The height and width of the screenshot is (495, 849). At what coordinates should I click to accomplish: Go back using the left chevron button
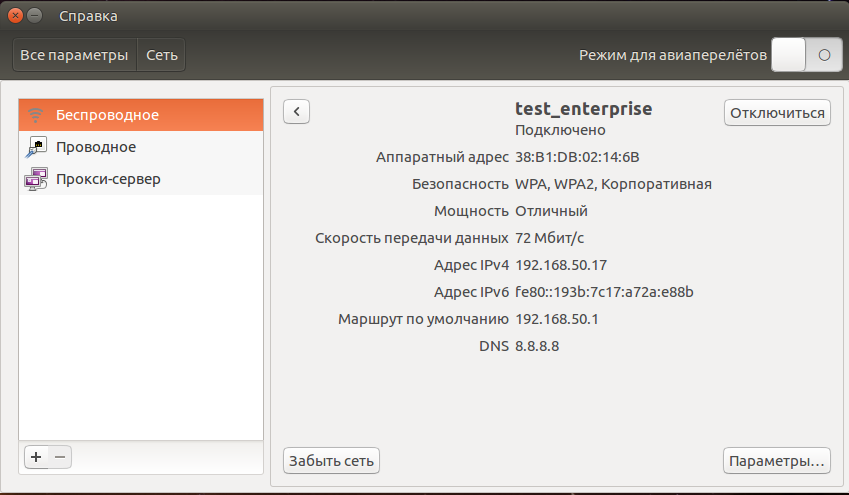click(296, 111)
